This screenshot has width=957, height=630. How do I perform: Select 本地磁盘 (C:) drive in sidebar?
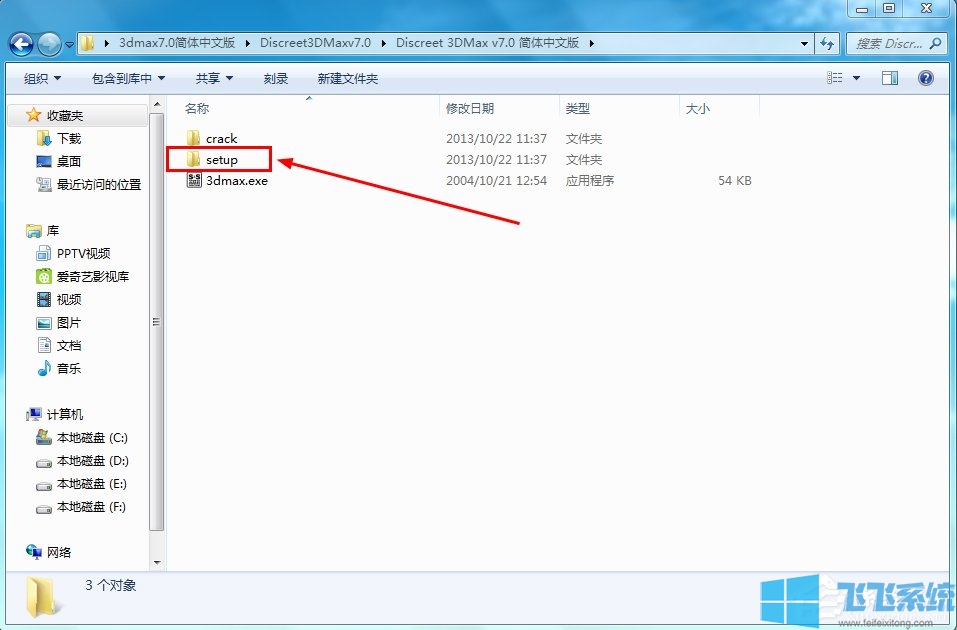[91, 438]
